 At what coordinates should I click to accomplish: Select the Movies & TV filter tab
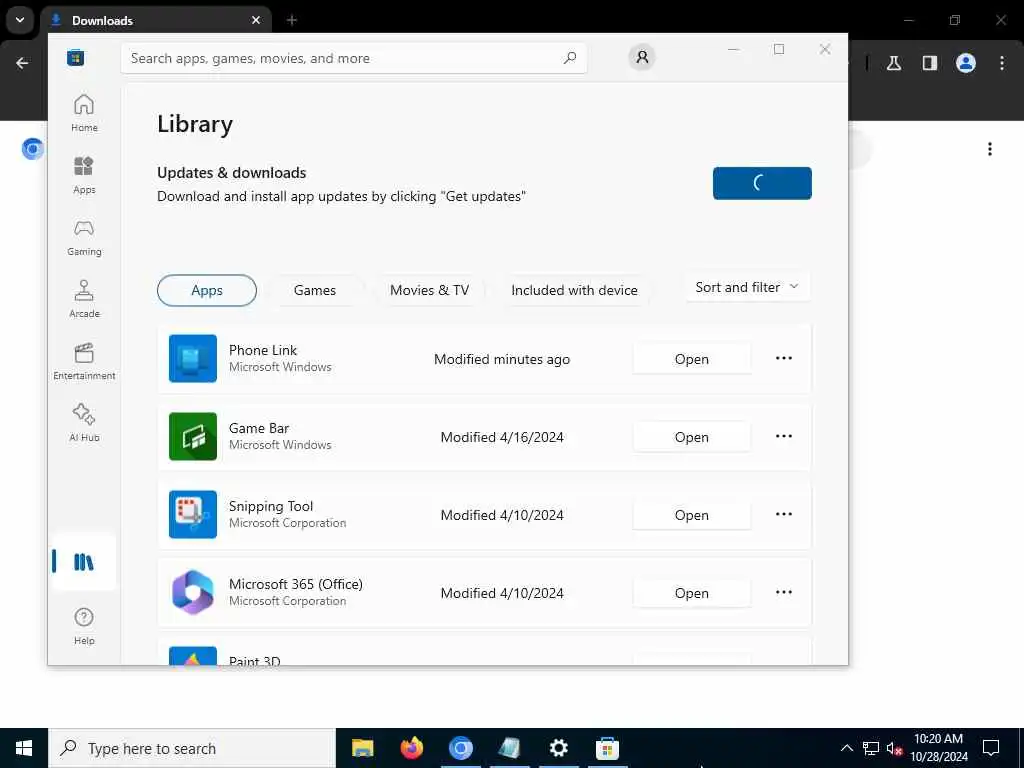[429, 290]
